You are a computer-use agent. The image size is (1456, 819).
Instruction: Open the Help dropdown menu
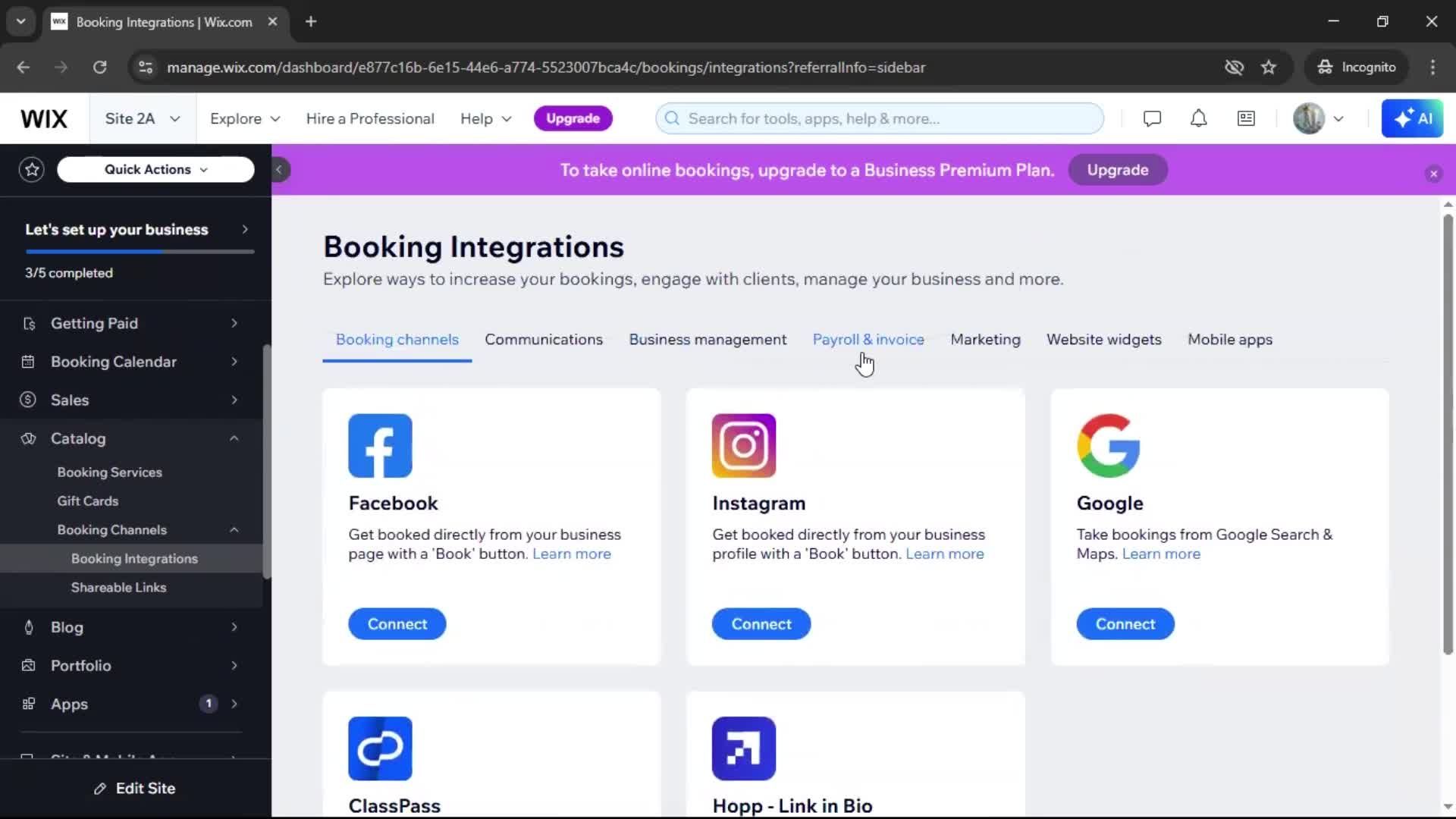pyautogui.click(x=486, y=119)
